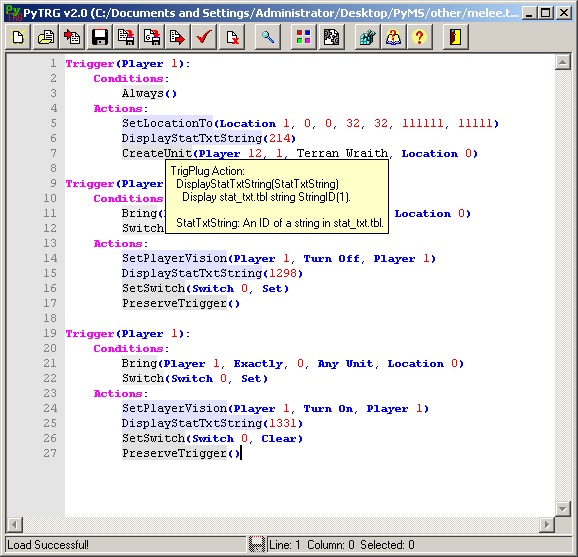Click the DisplayStatTxtString(214) action text
Viewport: 578px width, 557px height.
209,138
